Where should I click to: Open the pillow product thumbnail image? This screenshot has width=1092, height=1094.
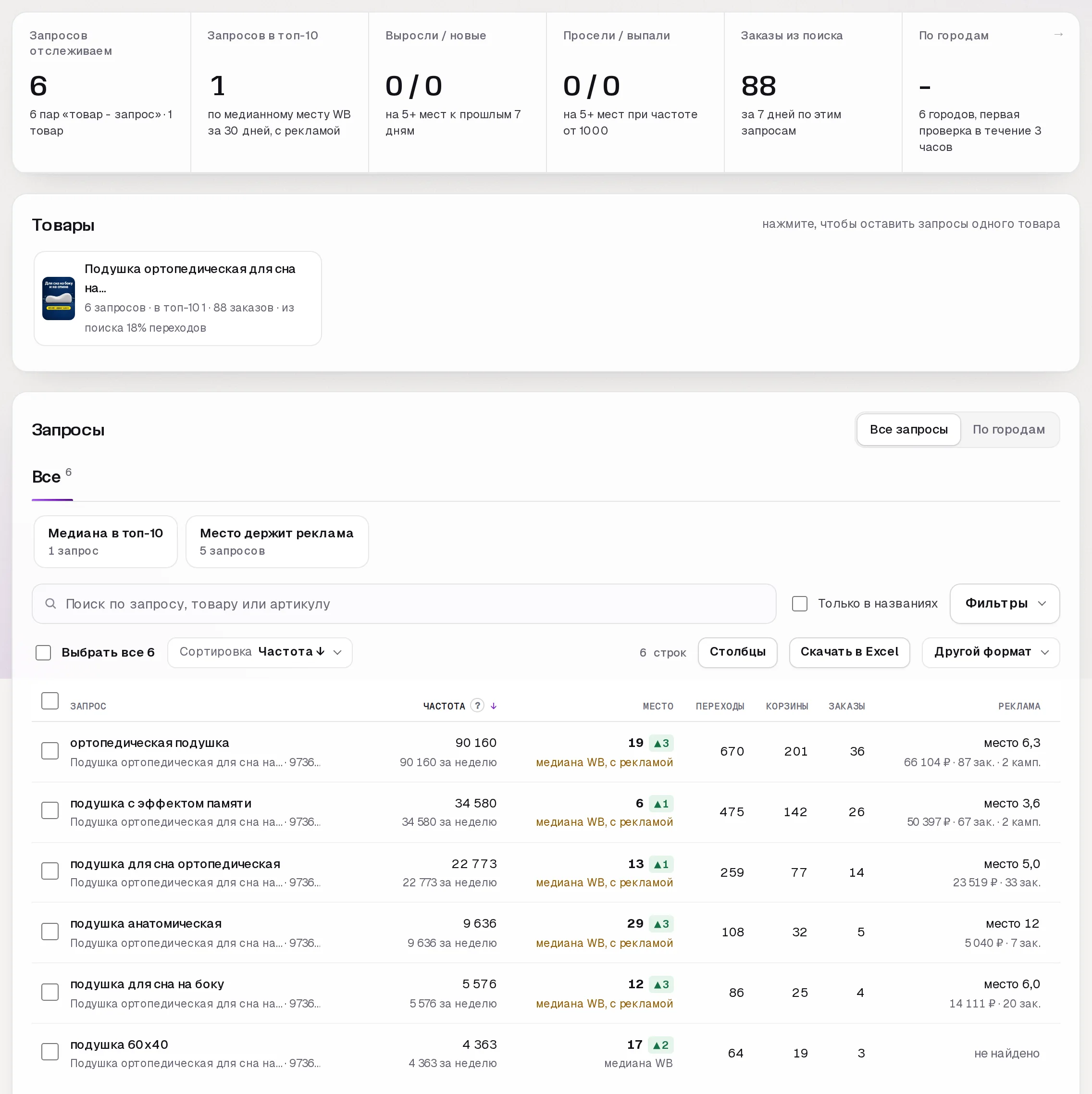point(59,298)
